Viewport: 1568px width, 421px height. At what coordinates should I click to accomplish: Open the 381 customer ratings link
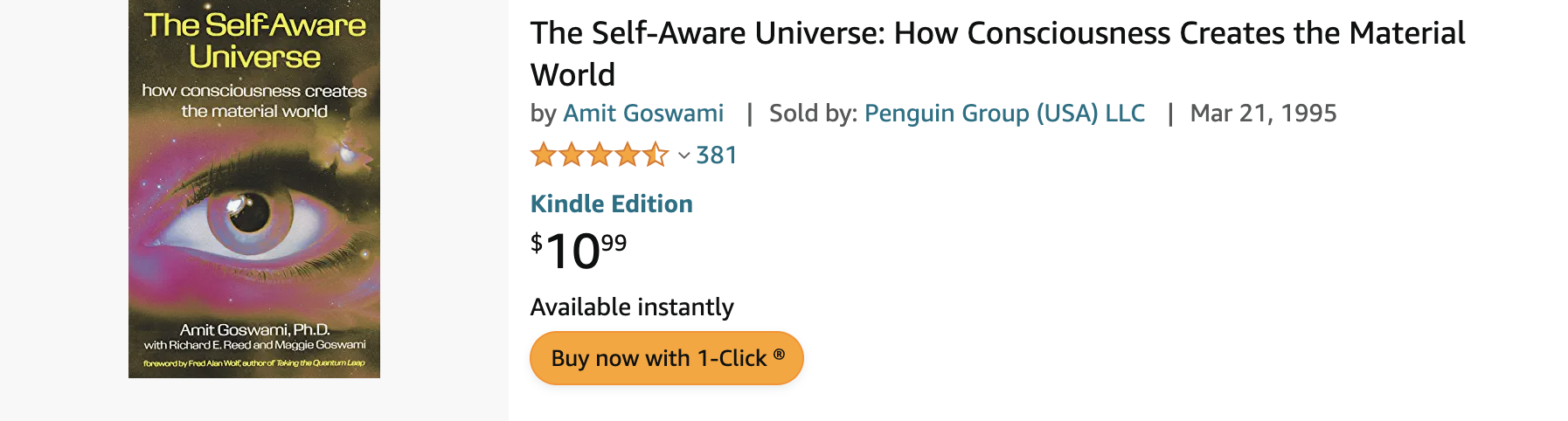[717, 155]
